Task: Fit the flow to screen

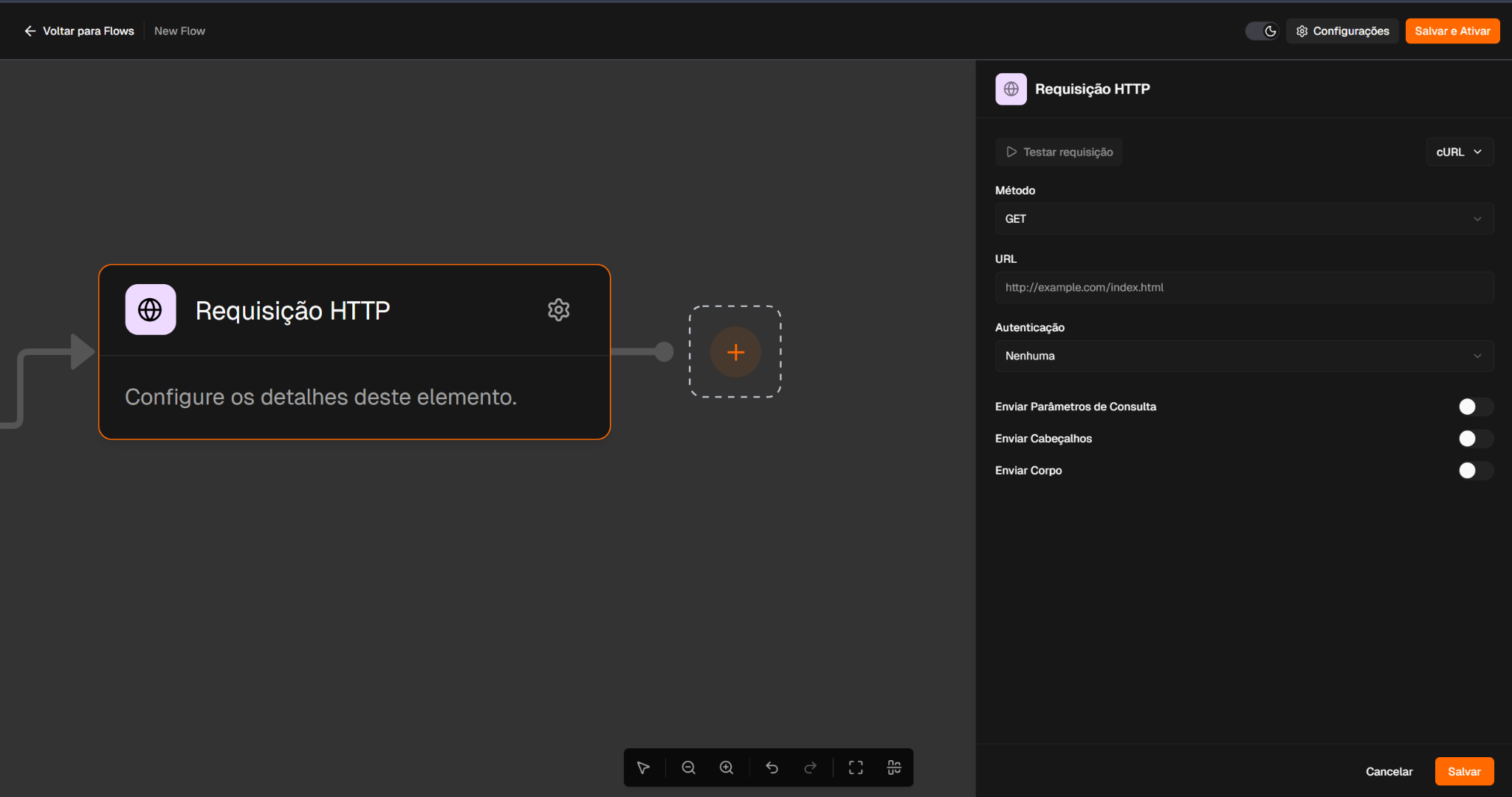Action: (x=856, y=767)
